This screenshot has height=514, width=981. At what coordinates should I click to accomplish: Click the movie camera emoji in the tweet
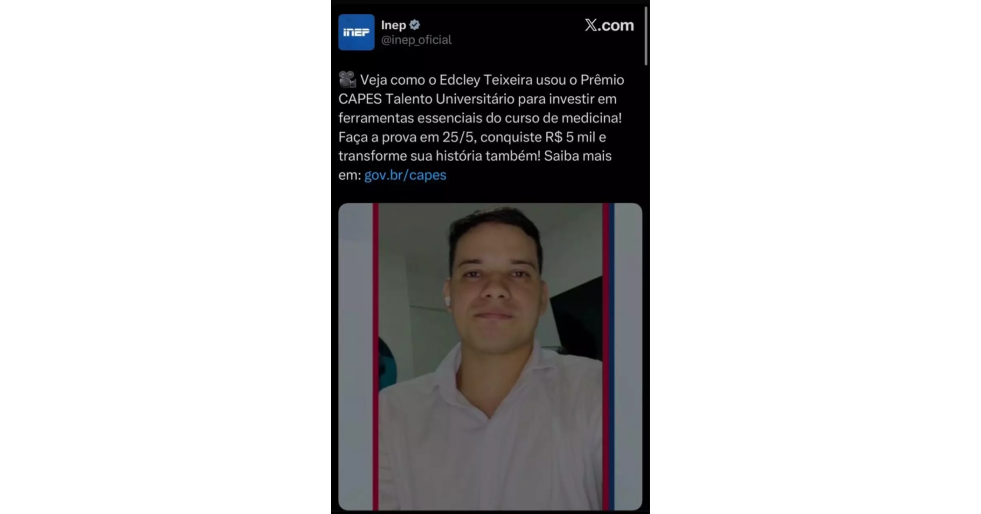tap(347, 79)
